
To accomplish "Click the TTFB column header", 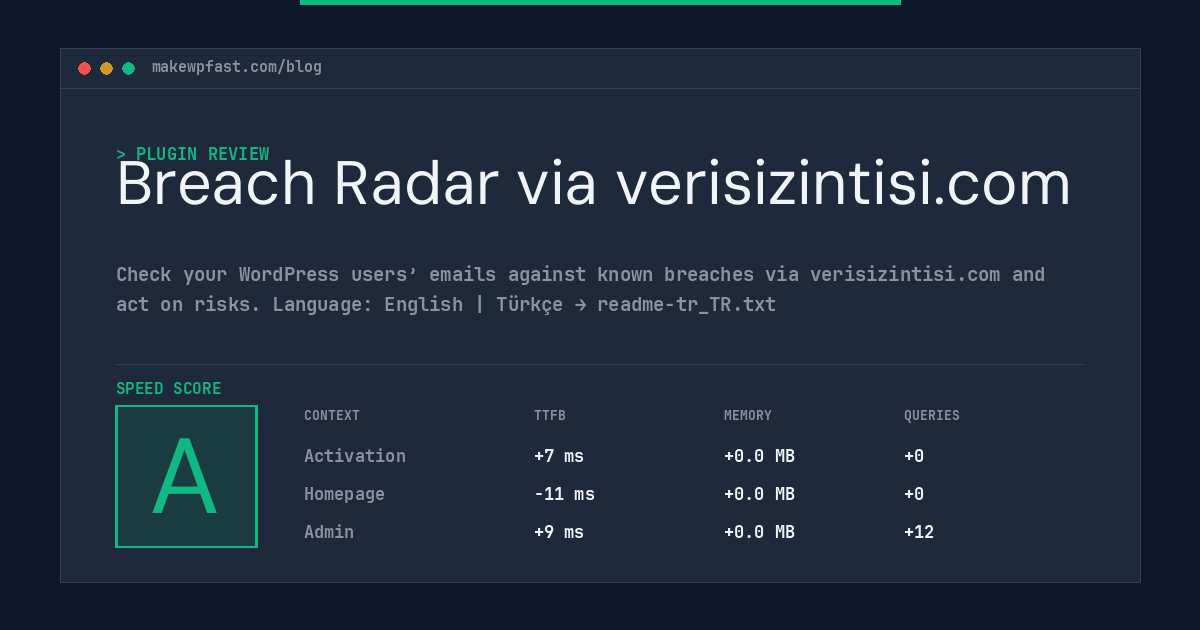I will 550,416.
